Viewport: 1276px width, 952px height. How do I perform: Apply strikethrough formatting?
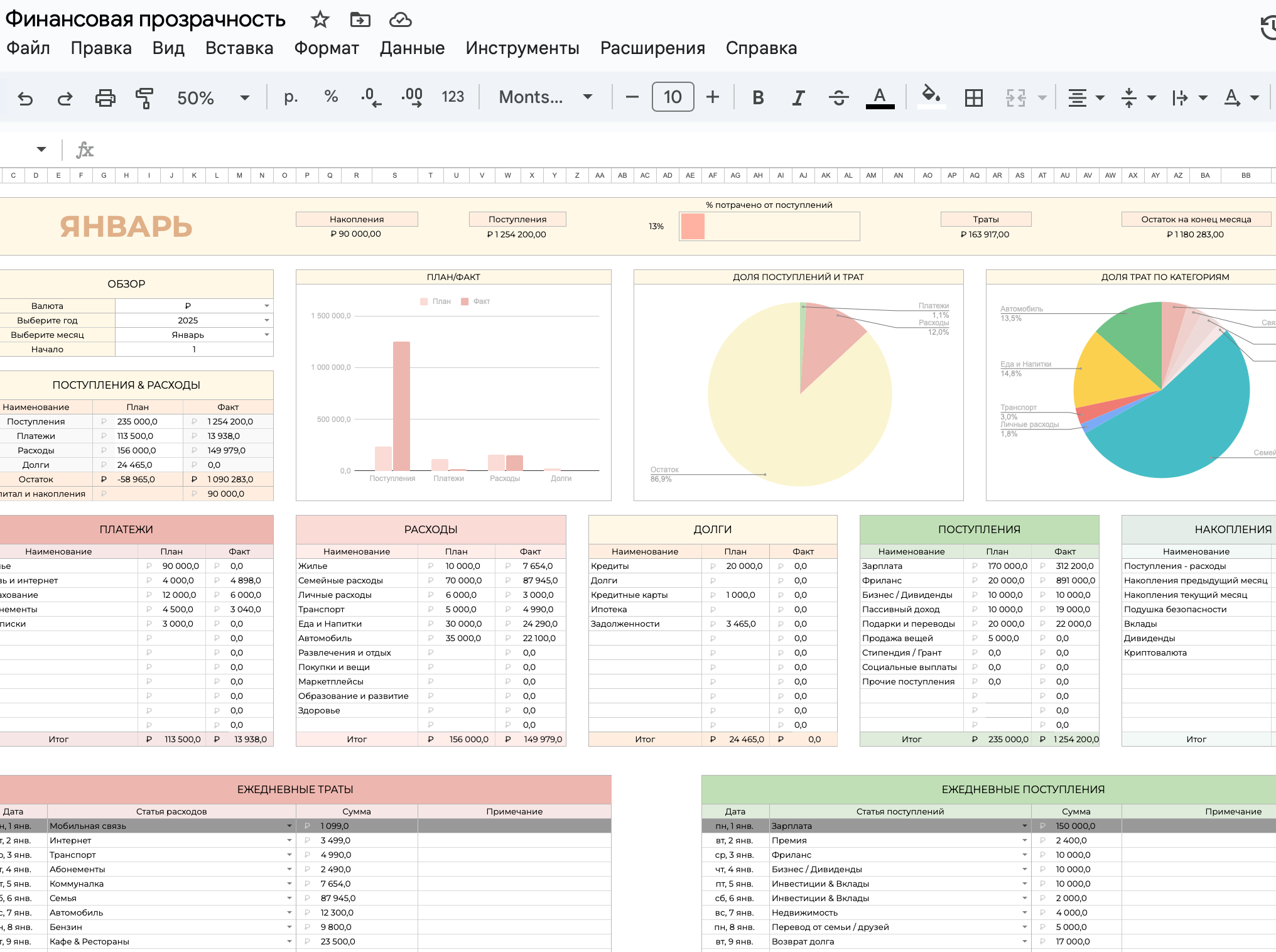click(x=838, y=97)
